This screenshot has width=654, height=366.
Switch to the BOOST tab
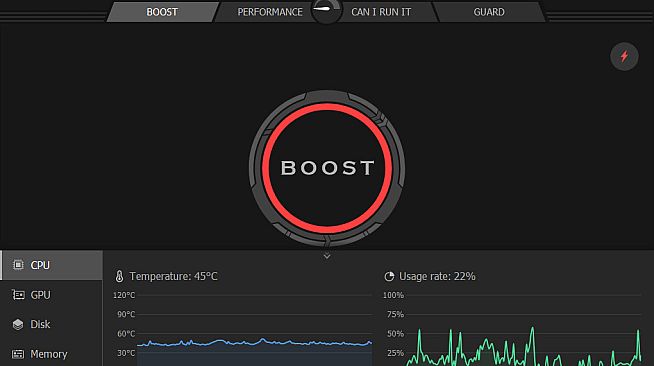point(162,12)
